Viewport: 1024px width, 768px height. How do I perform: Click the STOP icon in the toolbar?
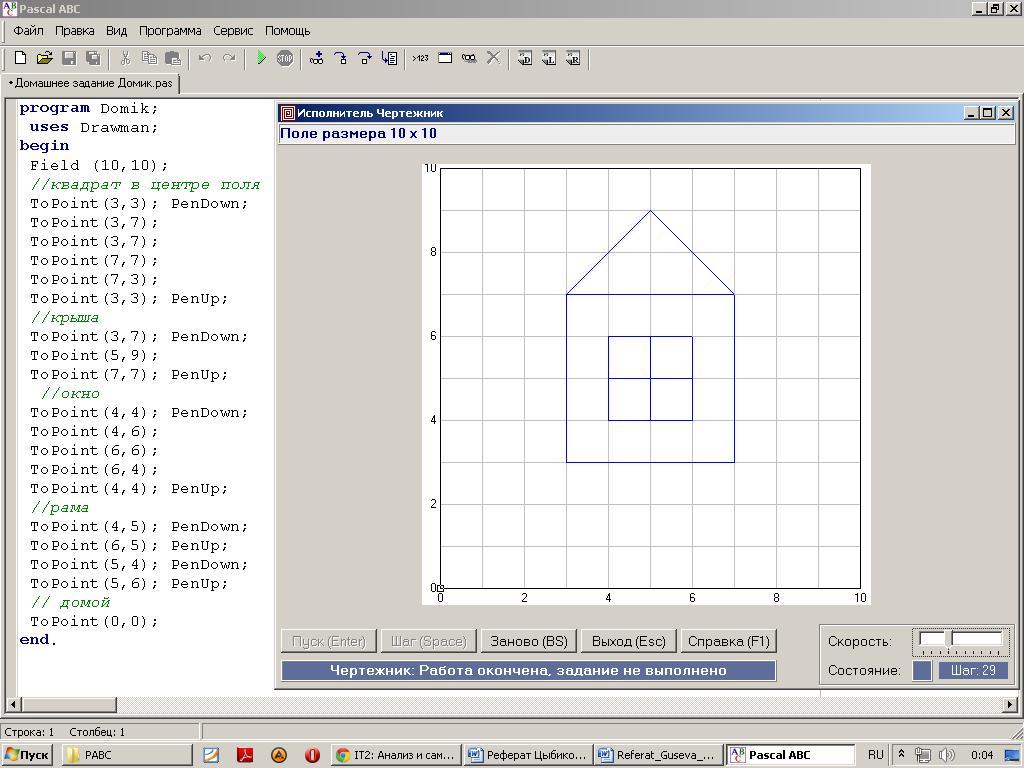[285, 58]
